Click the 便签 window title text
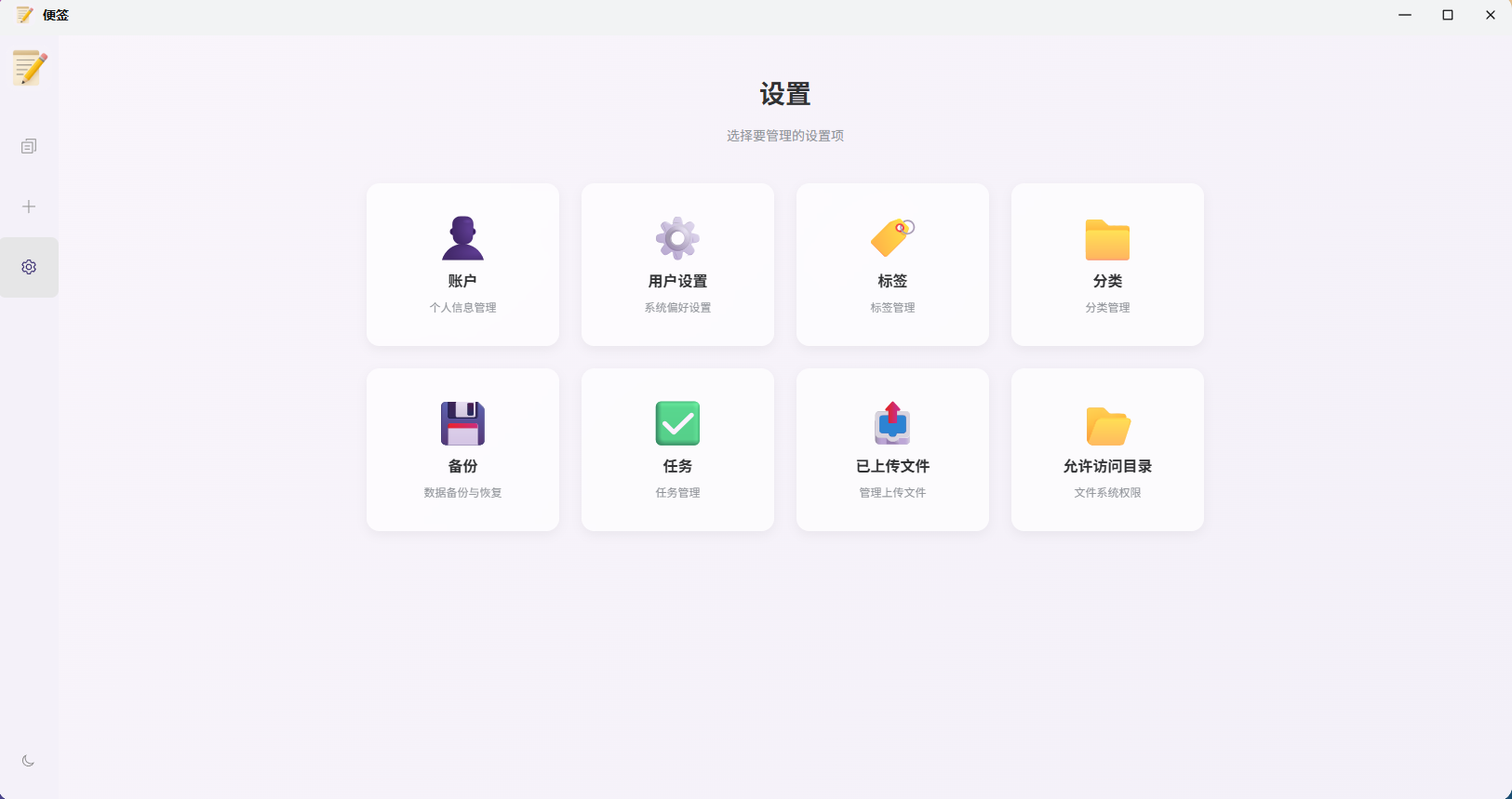The image size is (1512, 799). tap(56, 15)
